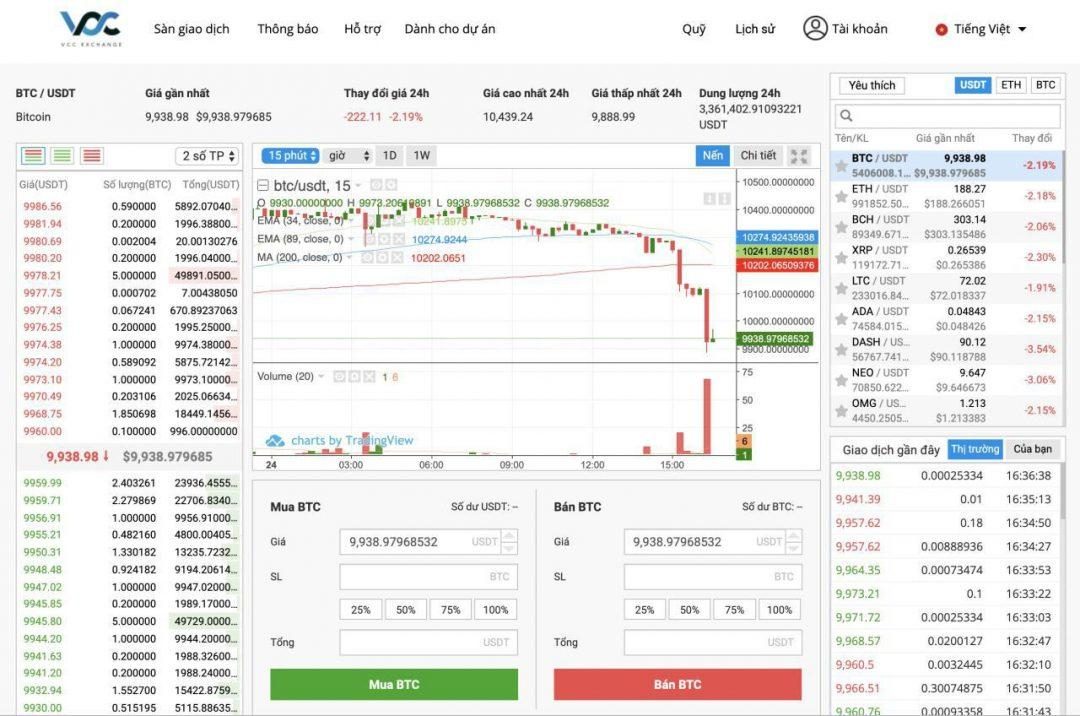This screenshot has height=716, width=1080.
Task: Click the VCC Exchange logo
Action: 91,29
